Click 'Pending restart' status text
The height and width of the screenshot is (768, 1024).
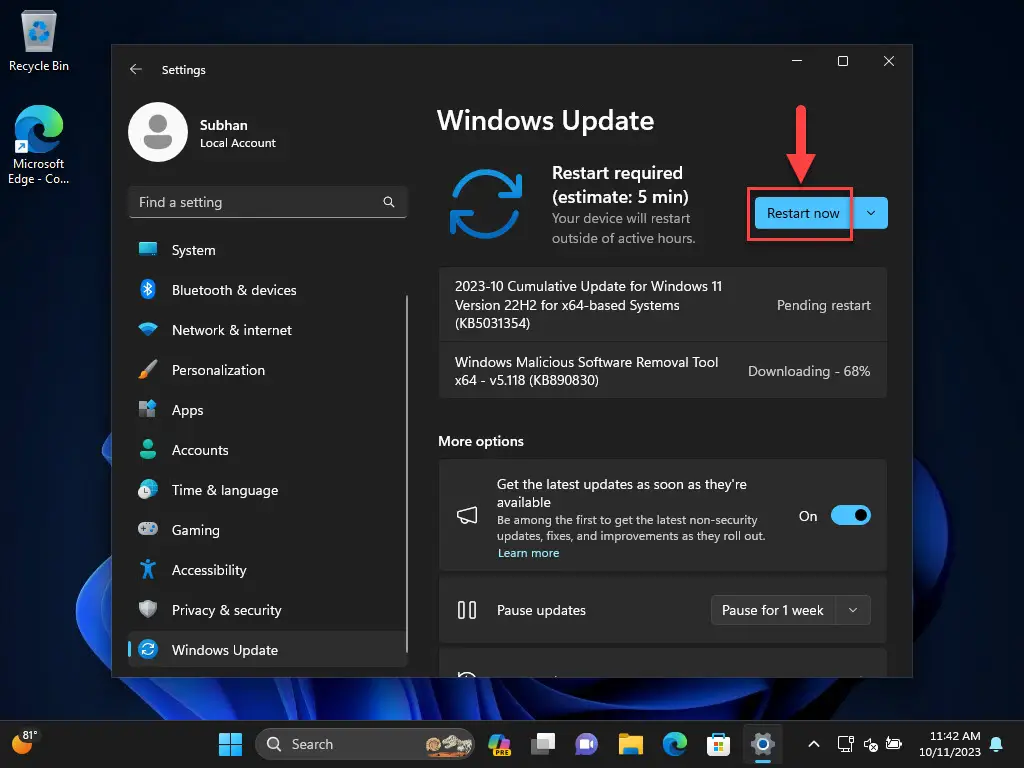[824, 305]
